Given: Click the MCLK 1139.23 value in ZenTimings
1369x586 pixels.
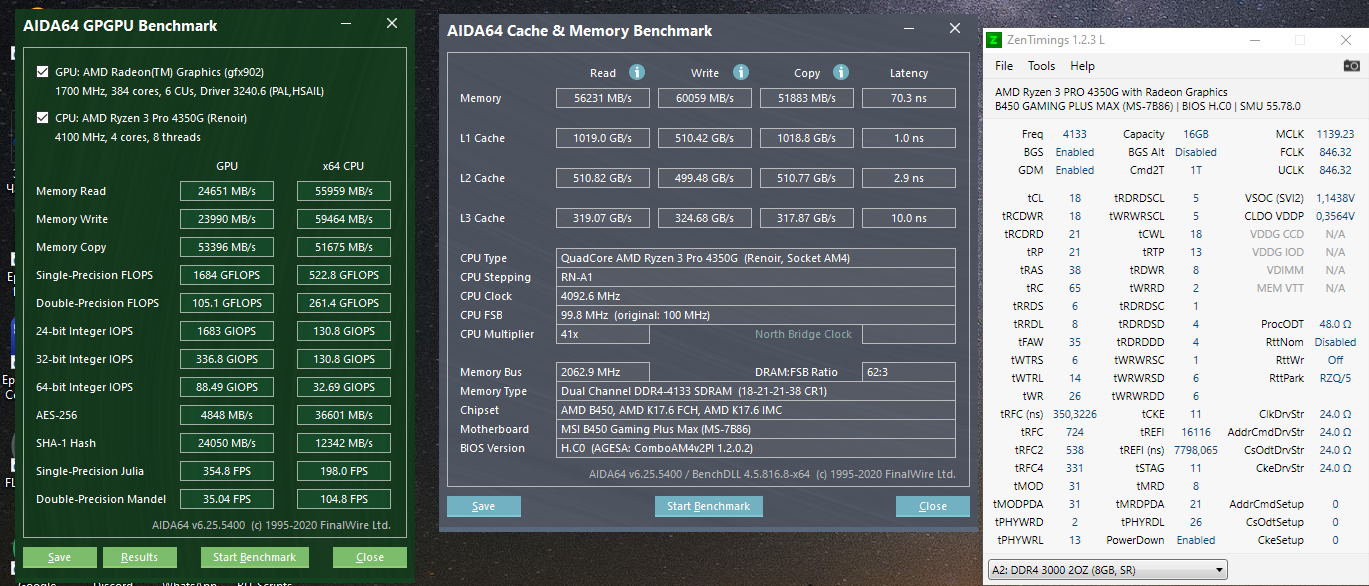Looking at the screenshot, I should (x=1335, y=134).
